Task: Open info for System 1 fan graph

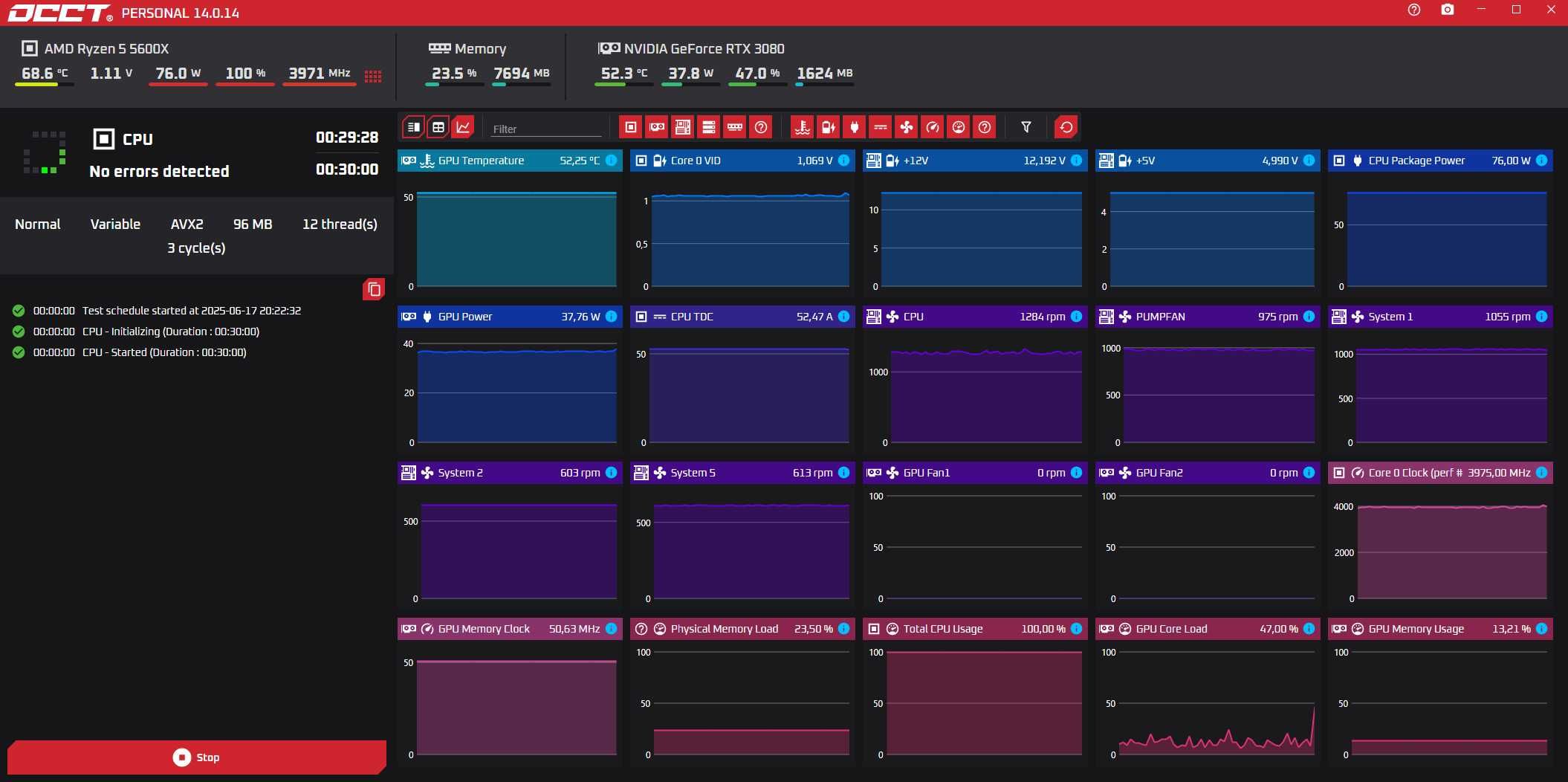Action: pos(1541,317)
